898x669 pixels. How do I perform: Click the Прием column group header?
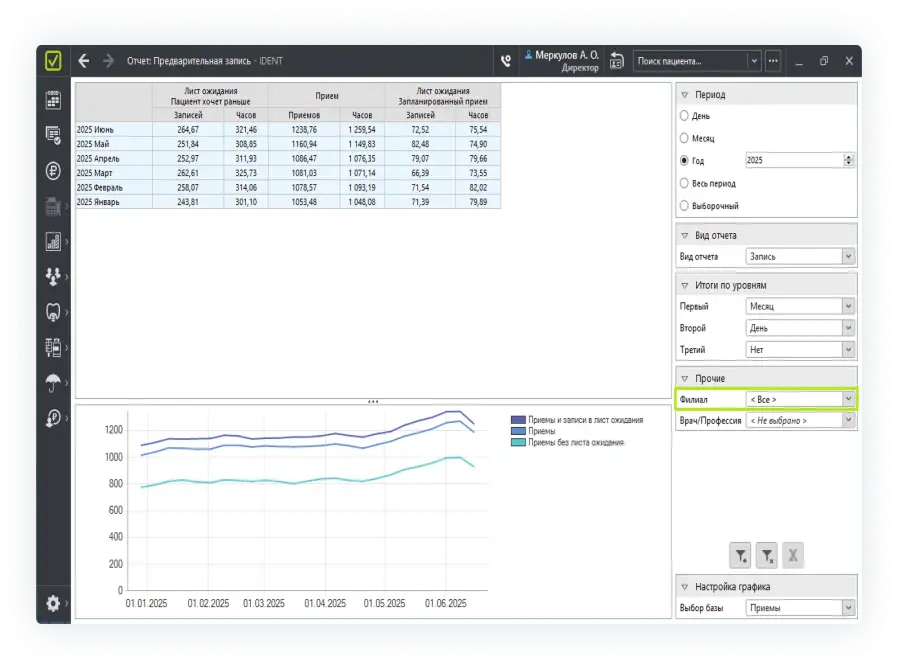(x=327, y=96)
